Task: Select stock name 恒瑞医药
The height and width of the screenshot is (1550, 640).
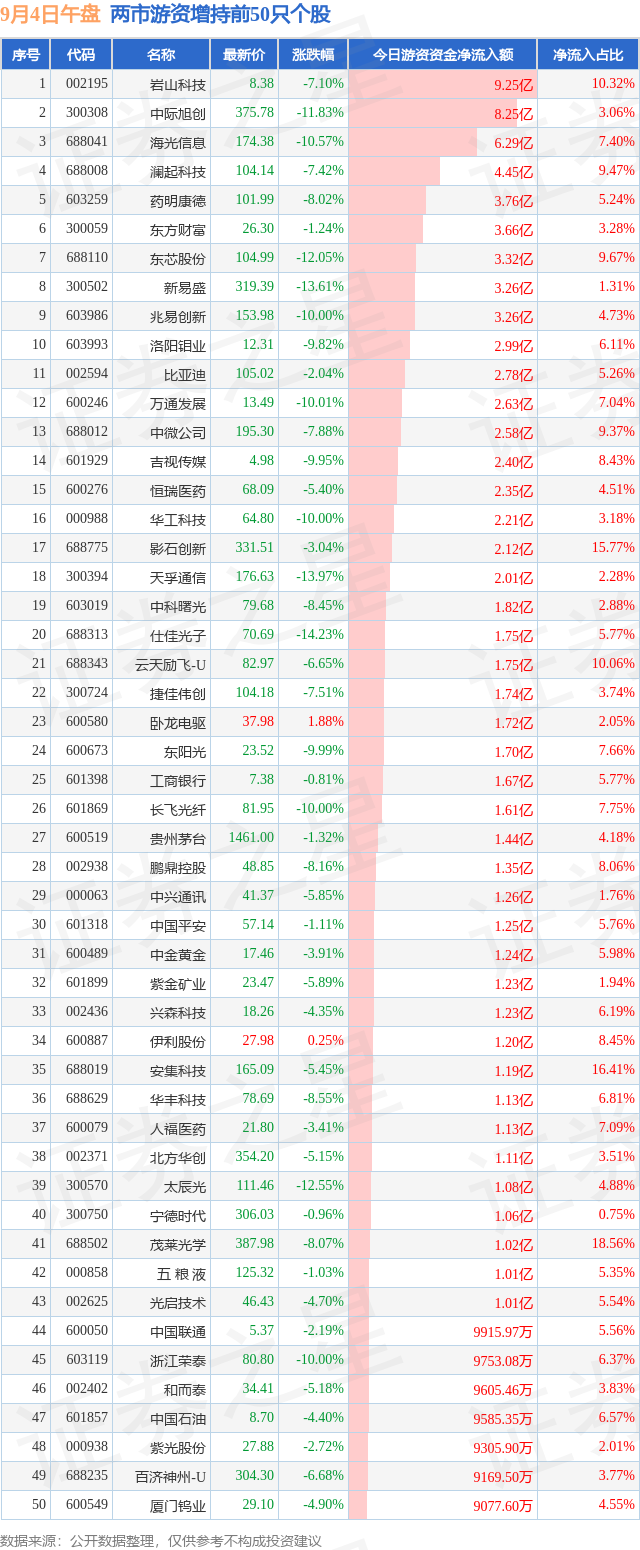Action: coord(178,490)
